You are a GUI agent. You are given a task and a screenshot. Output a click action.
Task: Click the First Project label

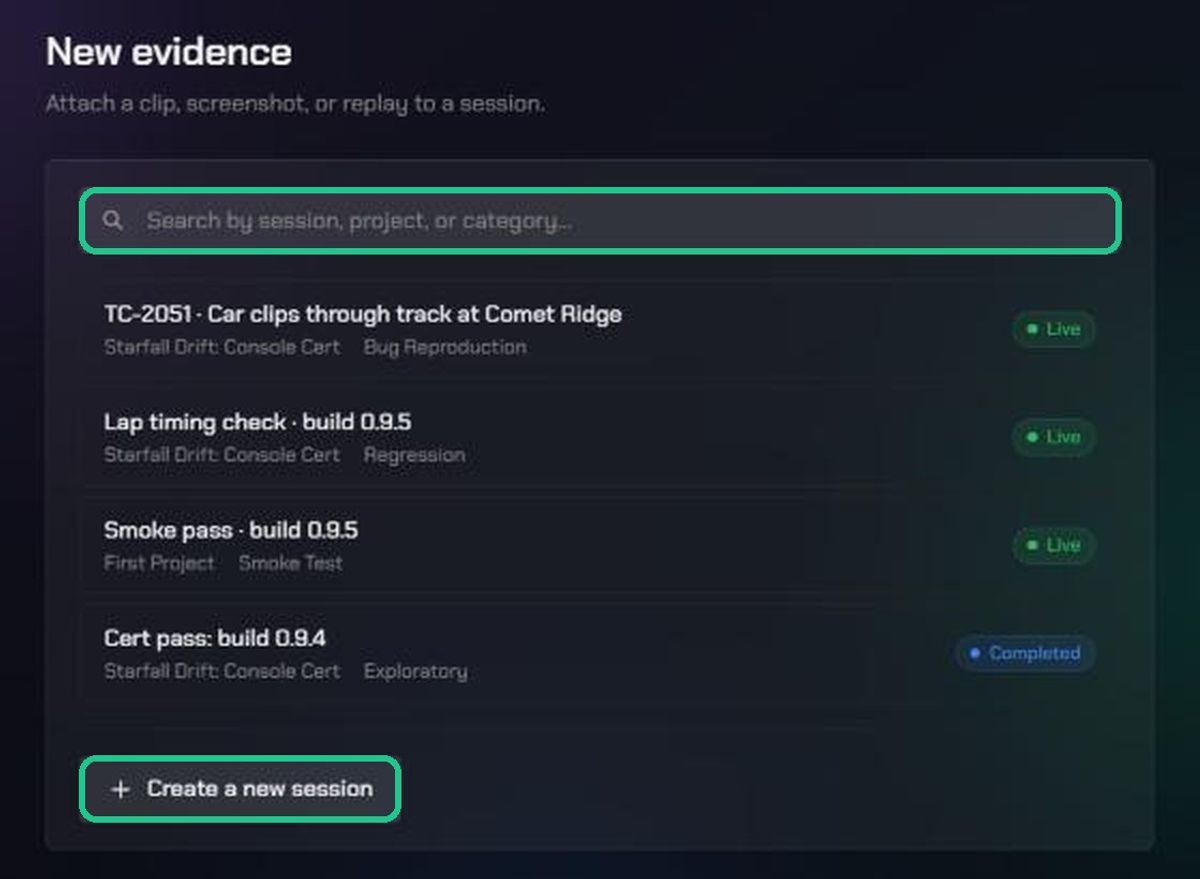pyautogui.click(x=159, y=563)
